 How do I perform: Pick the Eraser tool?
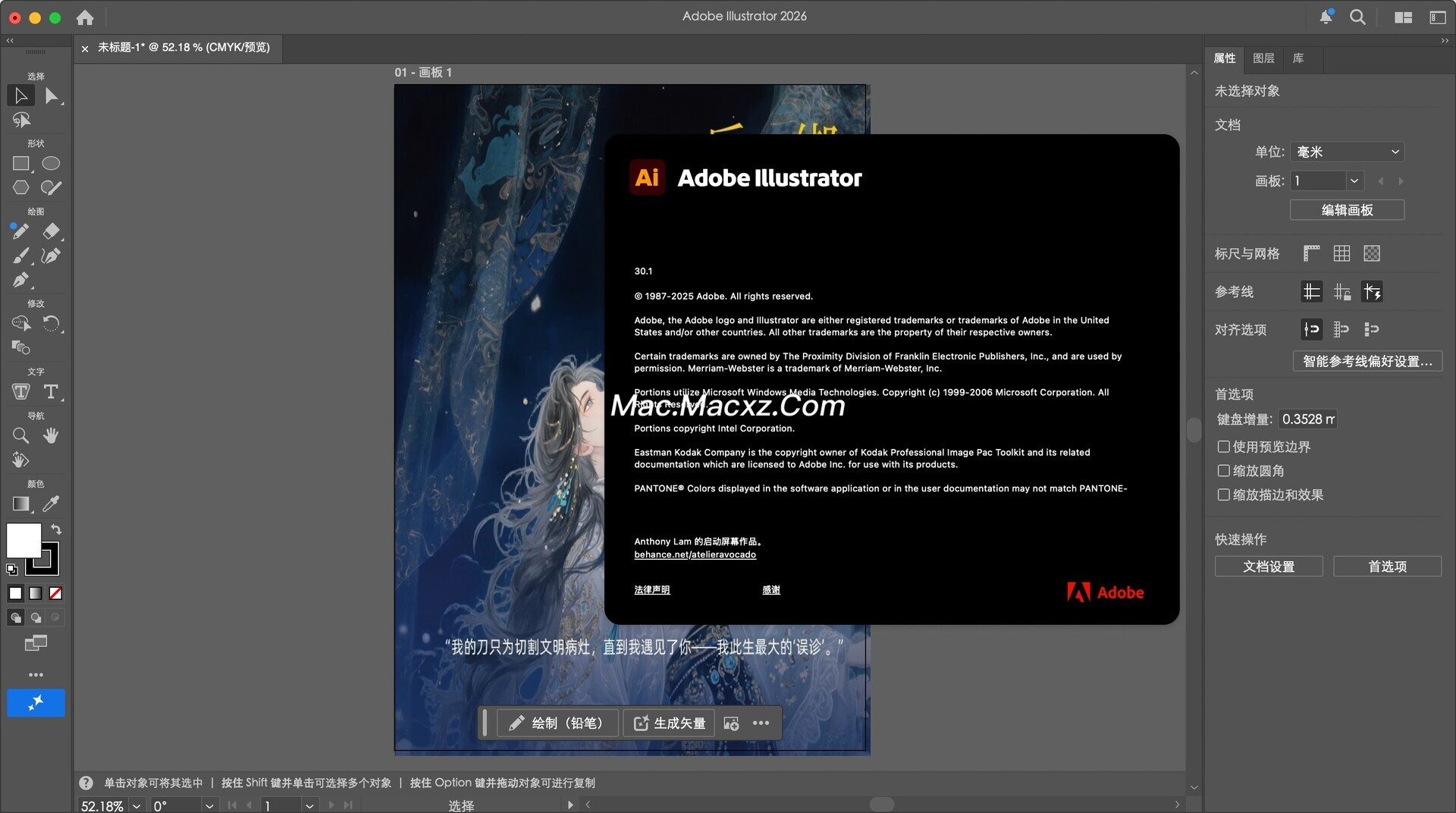(x=51, y=231)
